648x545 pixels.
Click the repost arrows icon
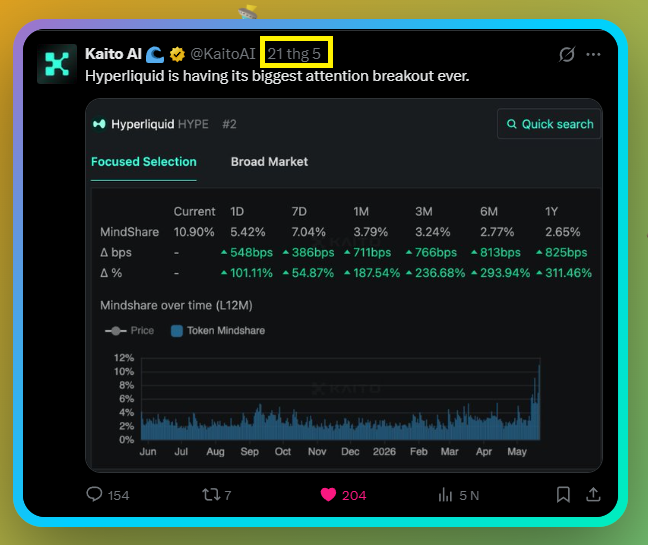pos(211,495)
